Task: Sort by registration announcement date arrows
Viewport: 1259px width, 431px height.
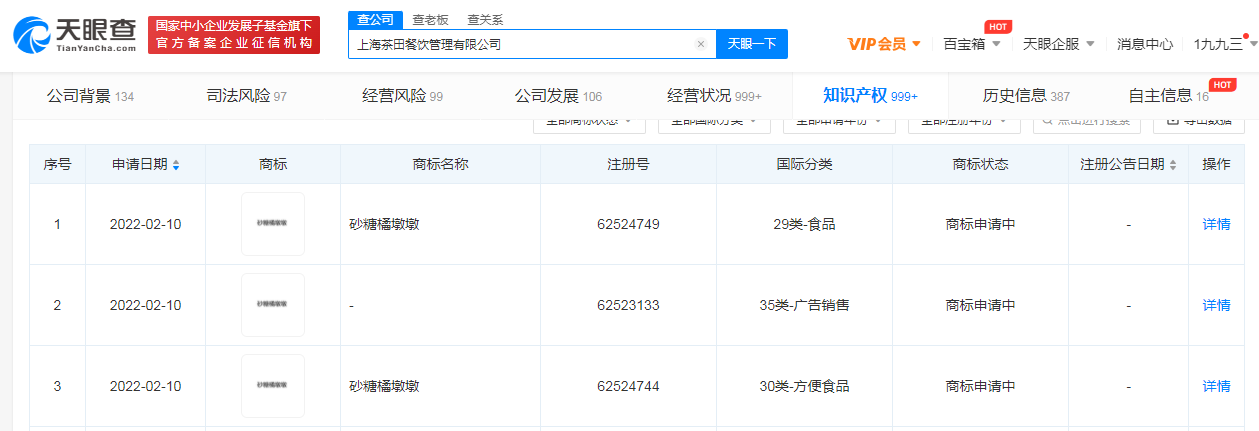Action: tap(1173, 165)
